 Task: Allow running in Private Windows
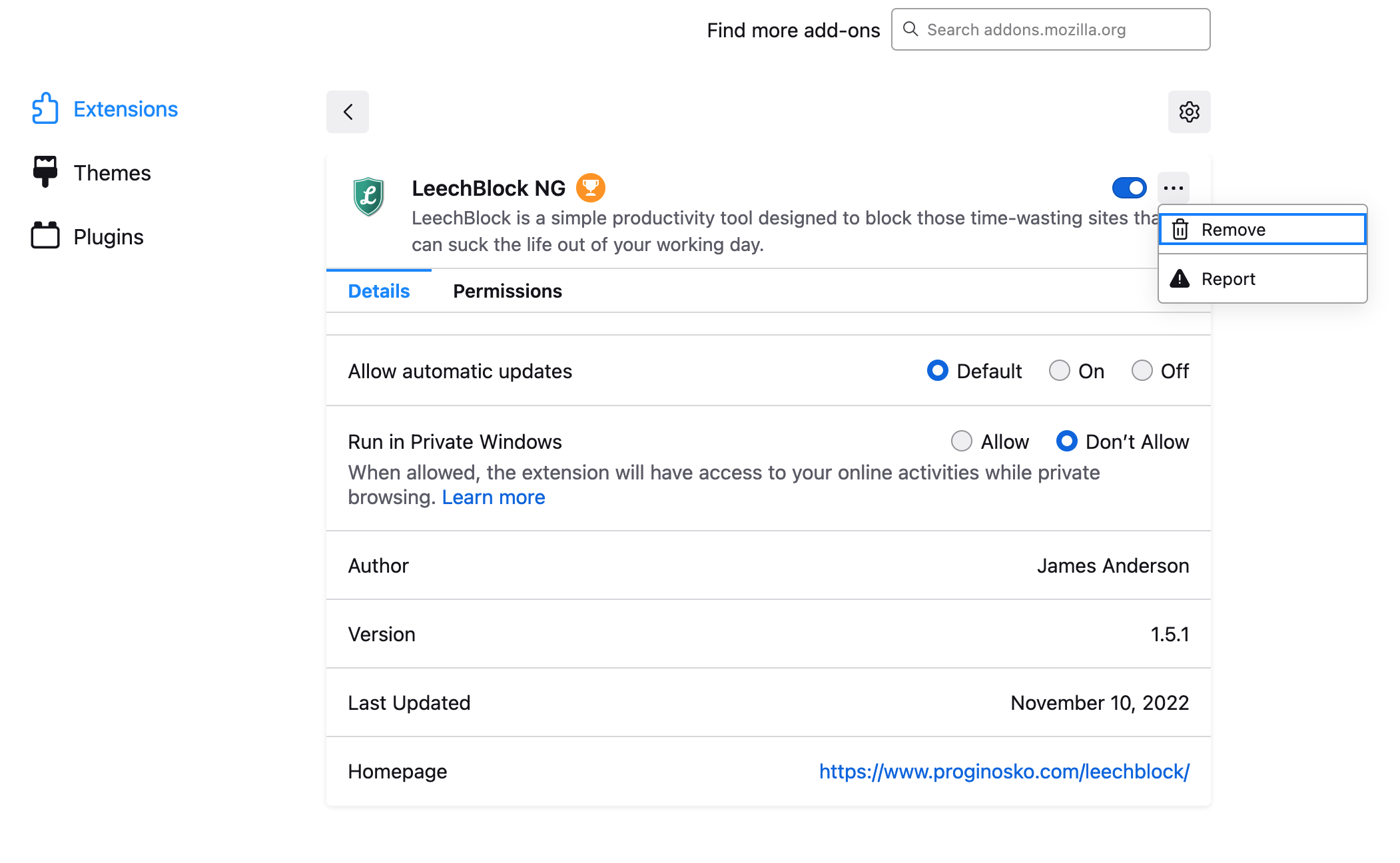961,441
